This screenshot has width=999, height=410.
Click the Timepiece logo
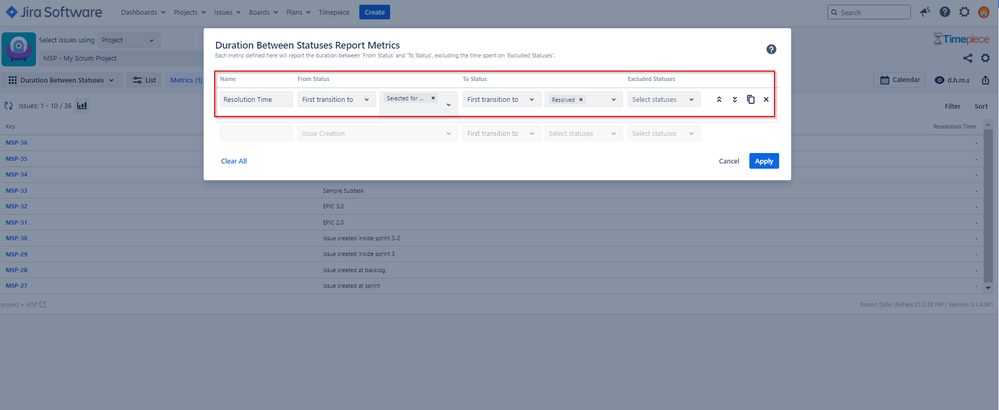962,39
